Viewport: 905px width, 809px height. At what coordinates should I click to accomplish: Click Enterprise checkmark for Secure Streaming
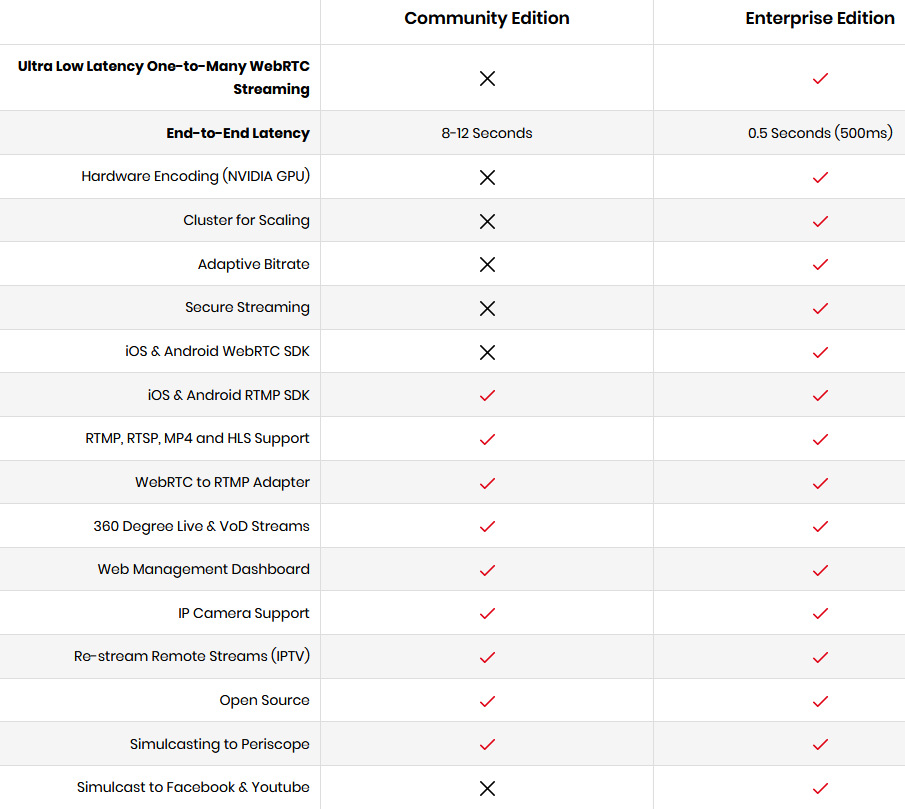coord(820,308)
